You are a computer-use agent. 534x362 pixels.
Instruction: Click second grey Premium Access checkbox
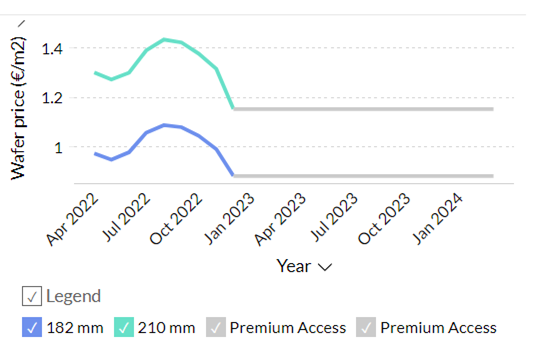pos(366,327)
